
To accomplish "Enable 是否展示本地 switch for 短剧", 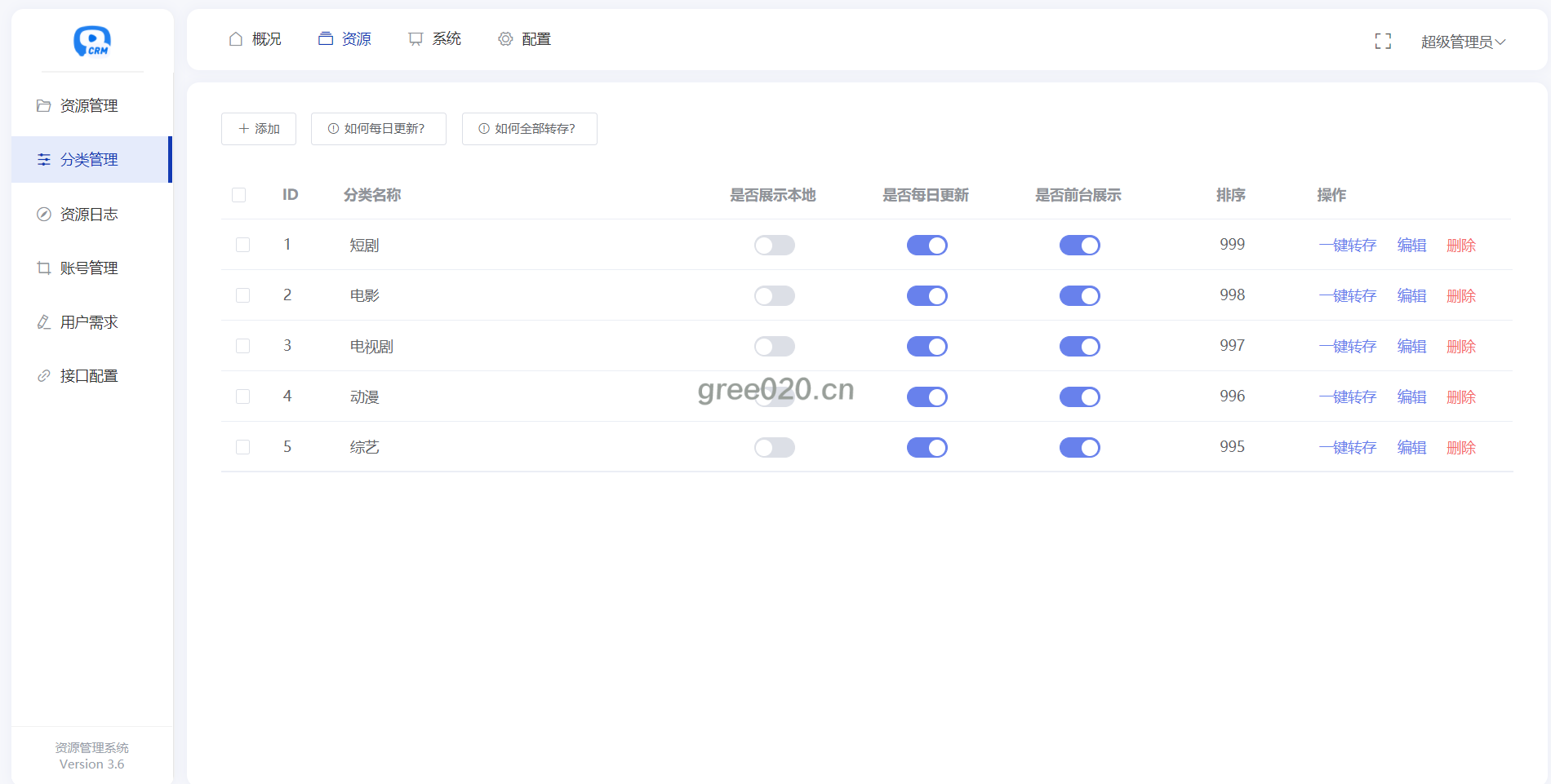I will (774, 246).
